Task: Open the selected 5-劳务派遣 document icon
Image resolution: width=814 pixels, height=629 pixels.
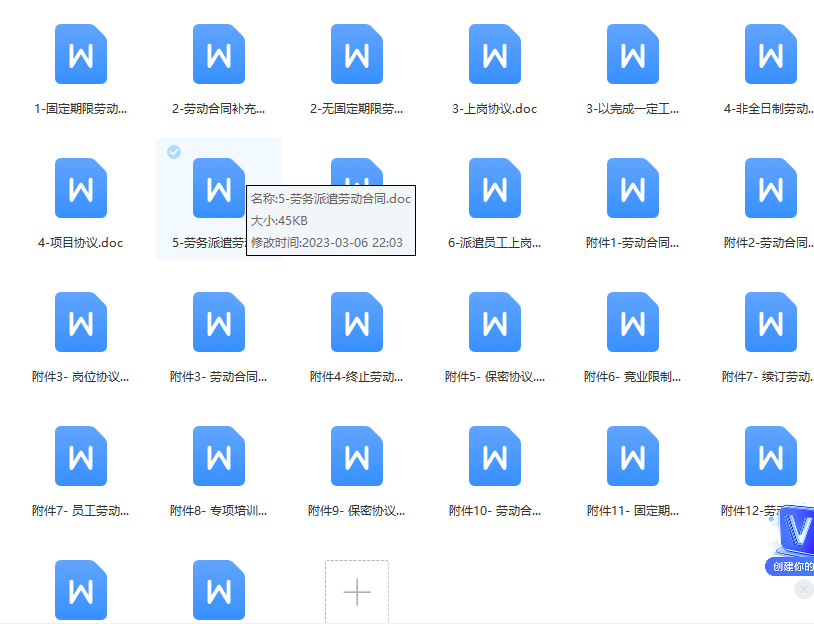Action: [219, 188]
